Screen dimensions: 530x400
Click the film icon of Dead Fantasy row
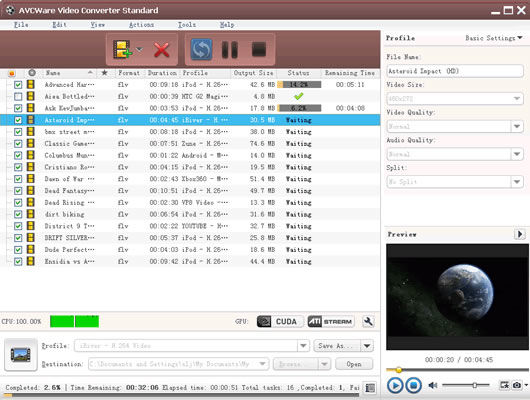pos(31,190)
